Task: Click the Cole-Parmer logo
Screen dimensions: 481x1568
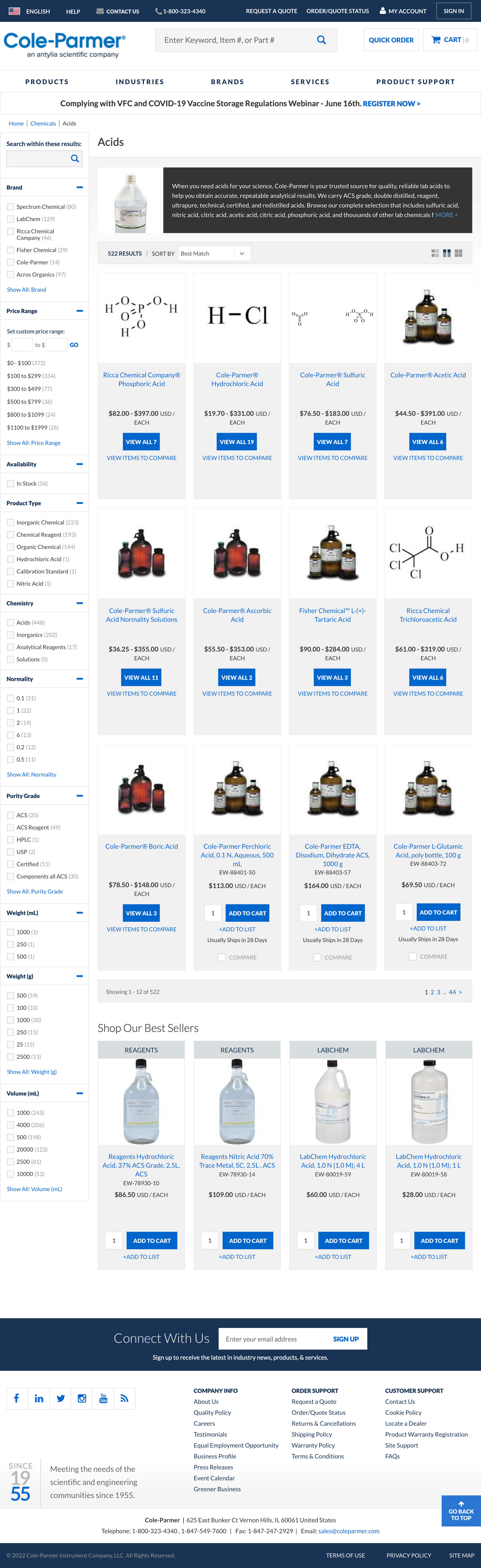Action: click(64, 45)
